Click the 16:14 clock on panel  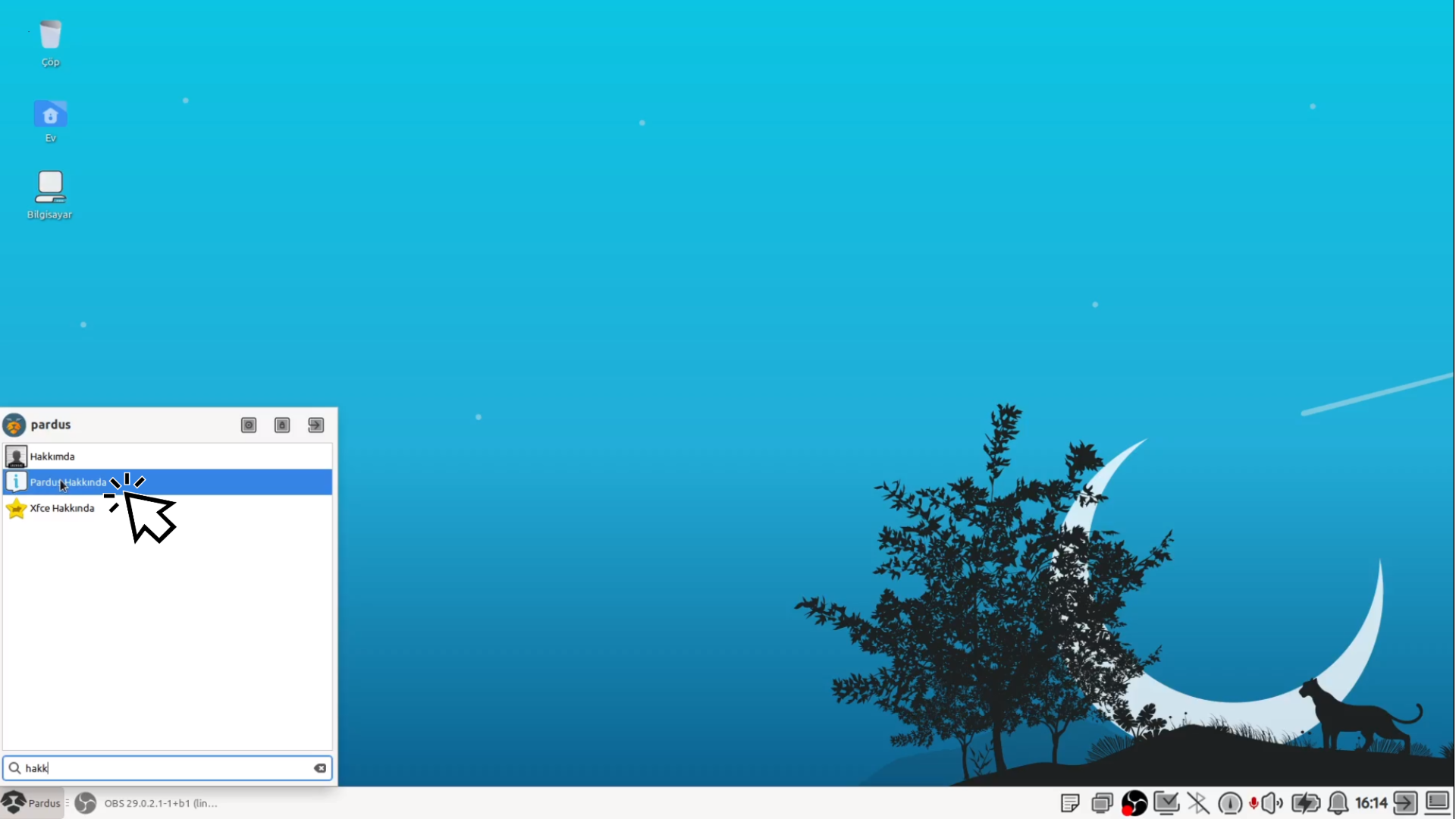click(x=1371, y=803)
